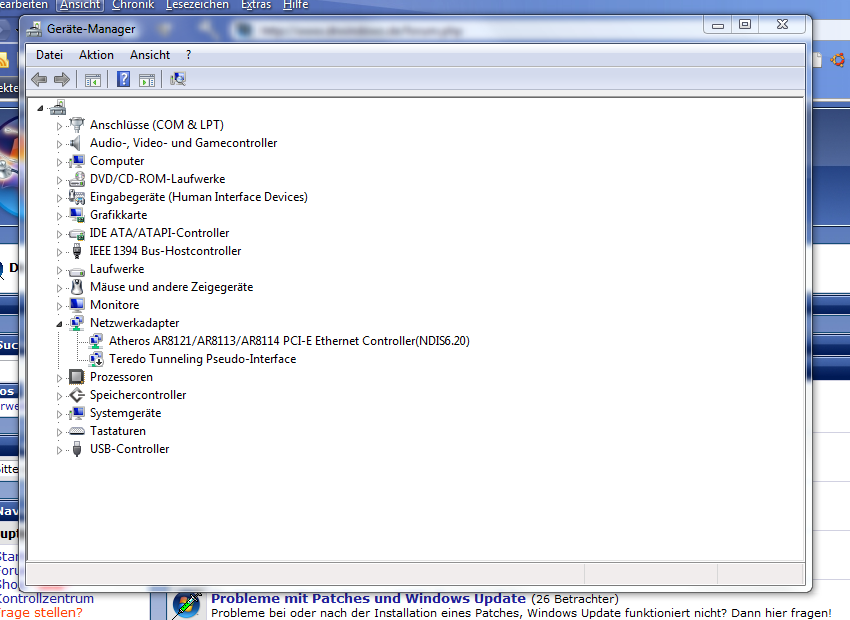Image resolution: width=850 pixels, height=620 pixels.
Task: Collapse the Netzwerkadapter node
Action: coord(60,324)
